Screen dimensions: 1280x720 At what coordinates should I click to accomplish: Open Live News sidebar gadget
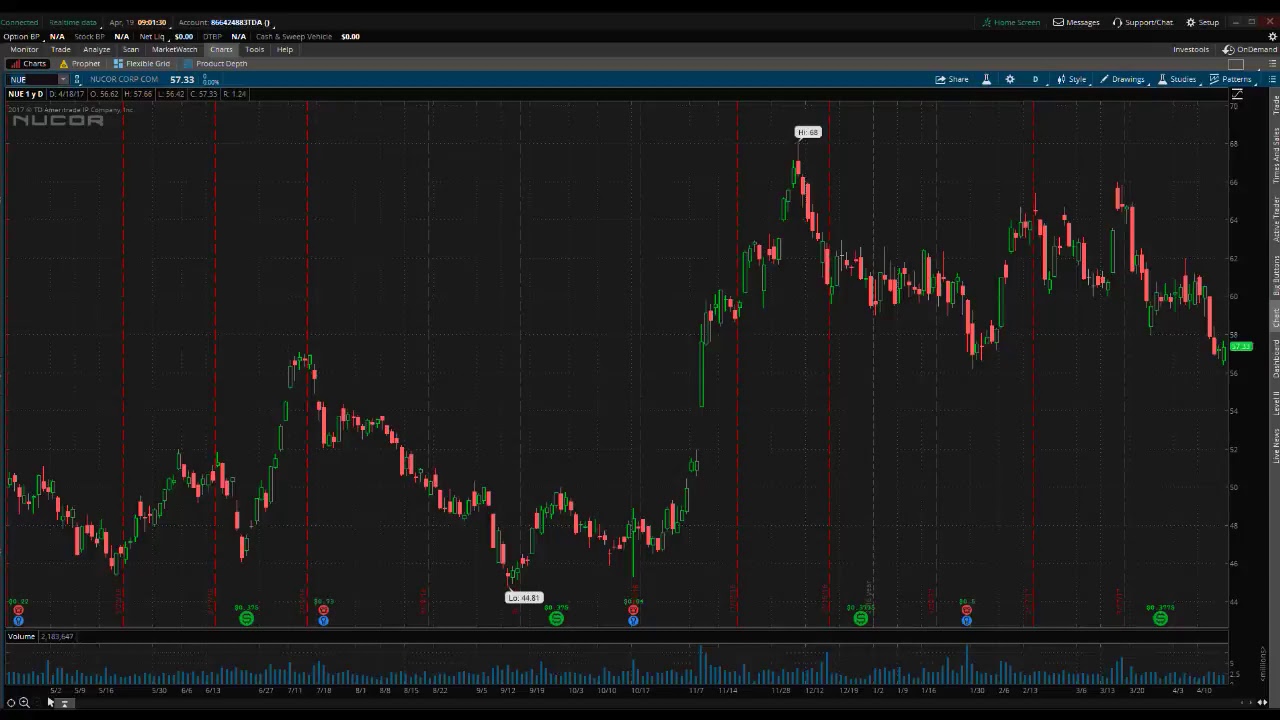click(x=1275, y=445)
